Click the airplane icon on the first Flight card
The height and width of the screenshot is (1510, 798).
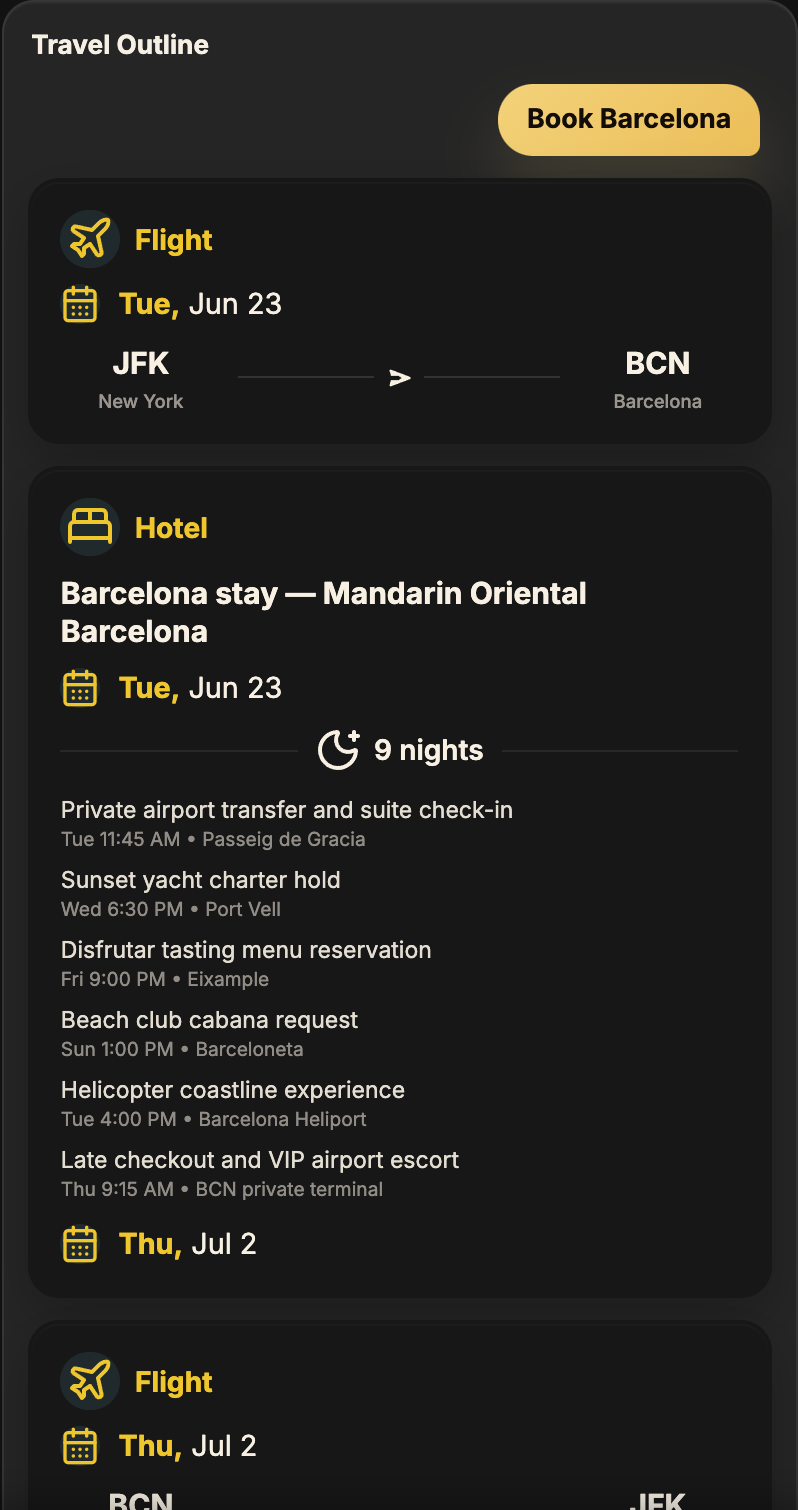coord(90,240)
